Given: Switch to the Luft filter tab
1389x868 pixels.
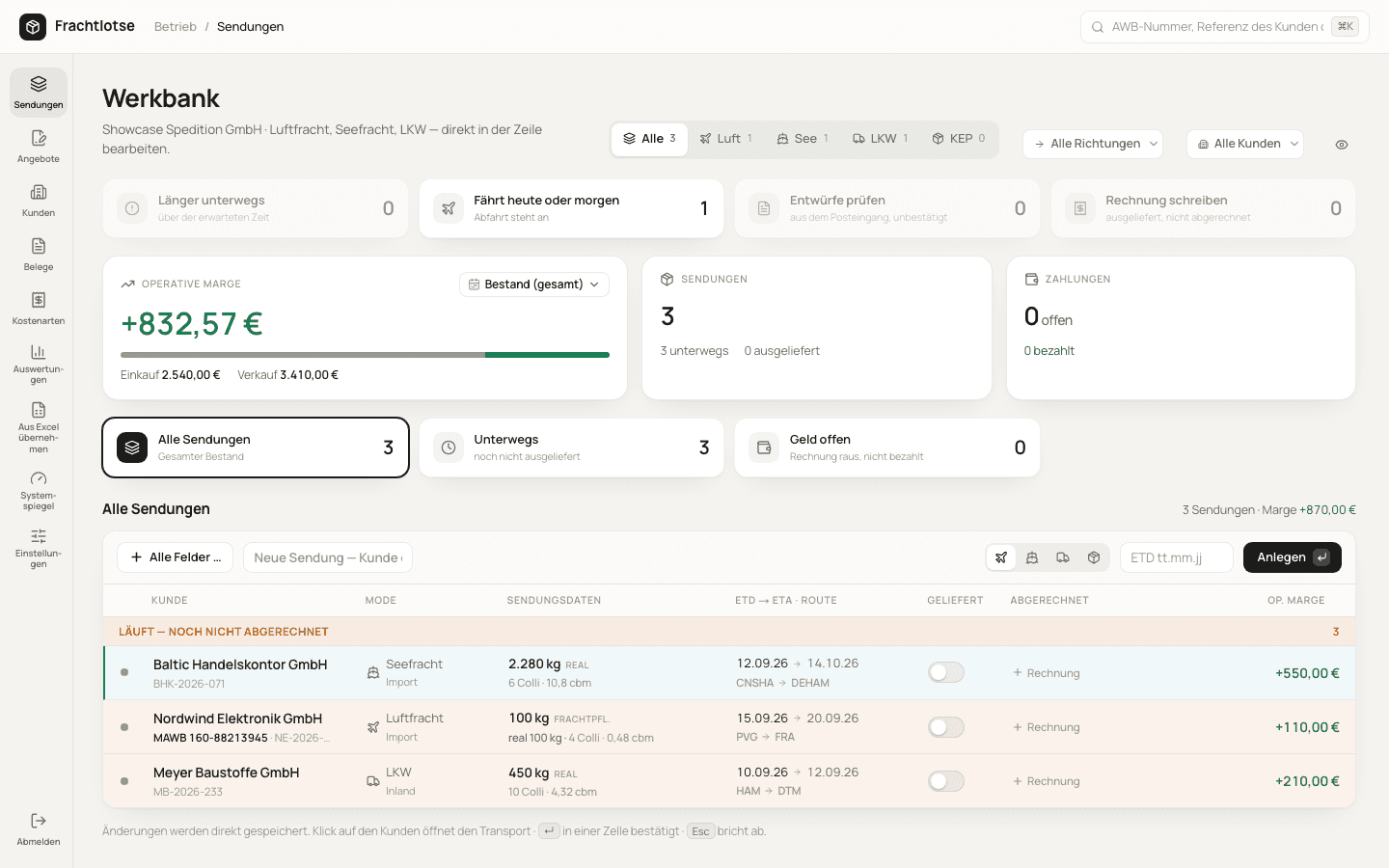Looking at the screenshot, I should pyautogui.click(x=726, y=139).
